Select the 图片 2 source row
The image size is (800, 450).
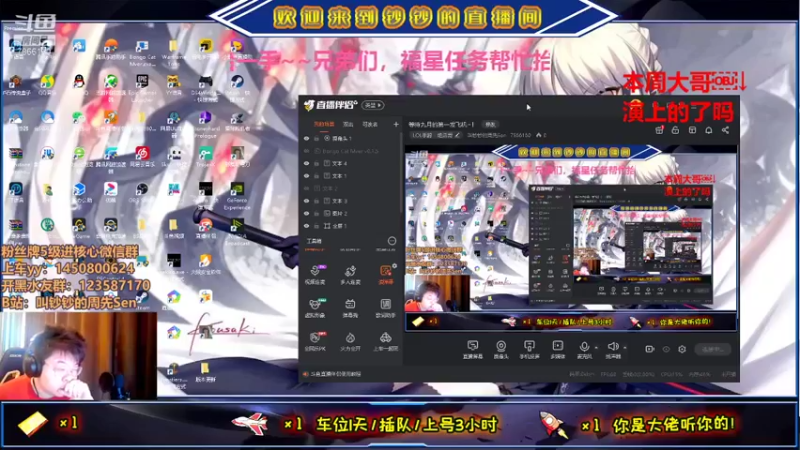tap(352, 213)
